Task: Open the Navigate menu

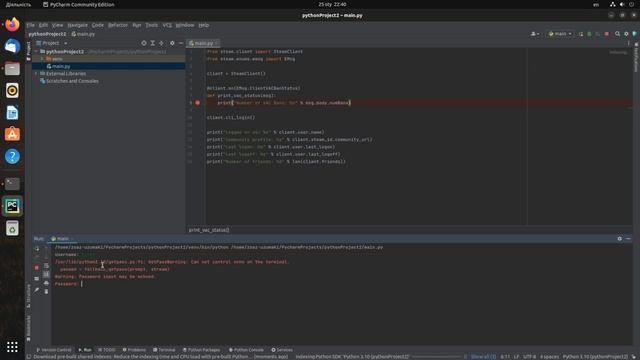Action: coord(77,25)
